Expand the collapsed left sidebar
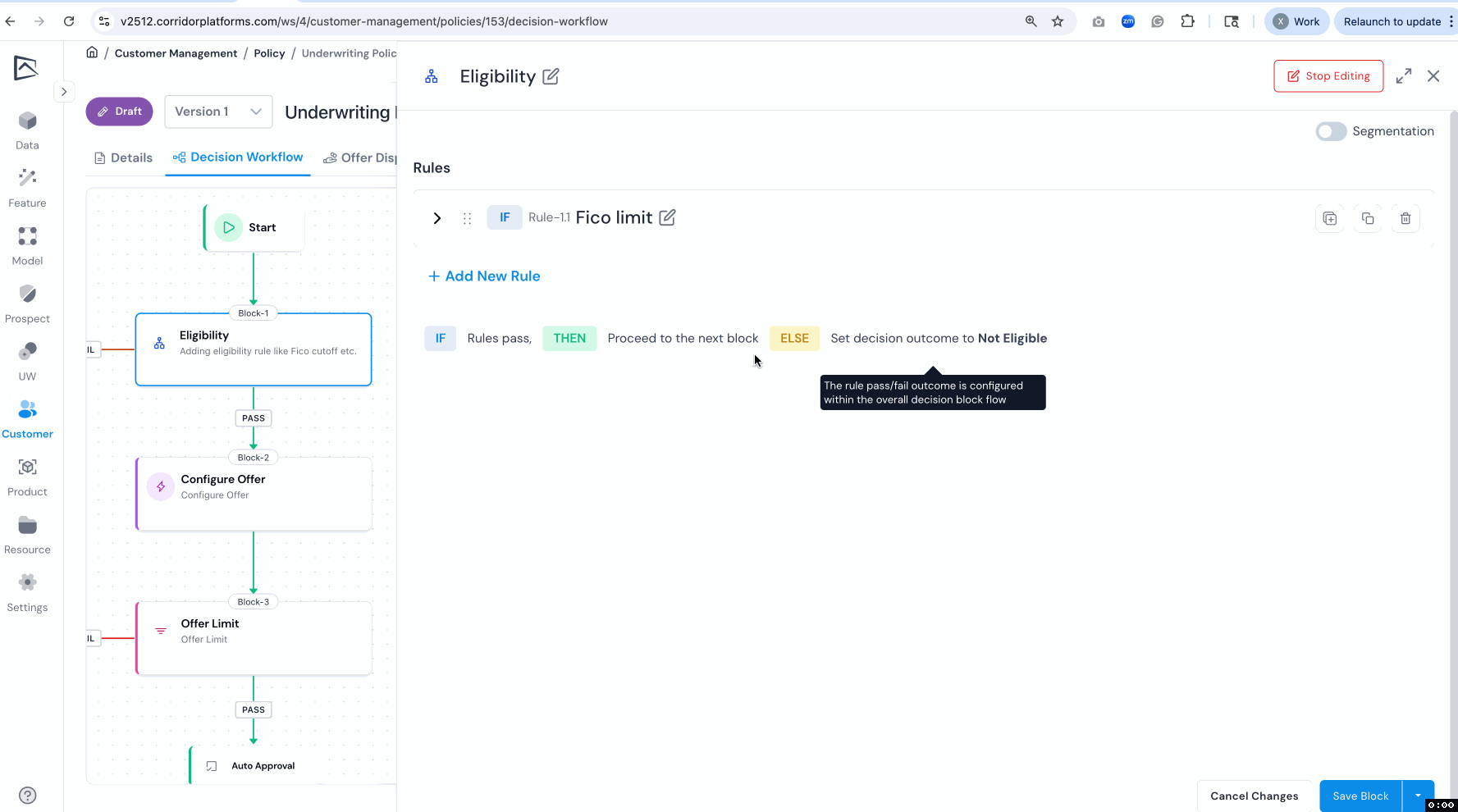The image size is (1458, 812). pos(64,92)
